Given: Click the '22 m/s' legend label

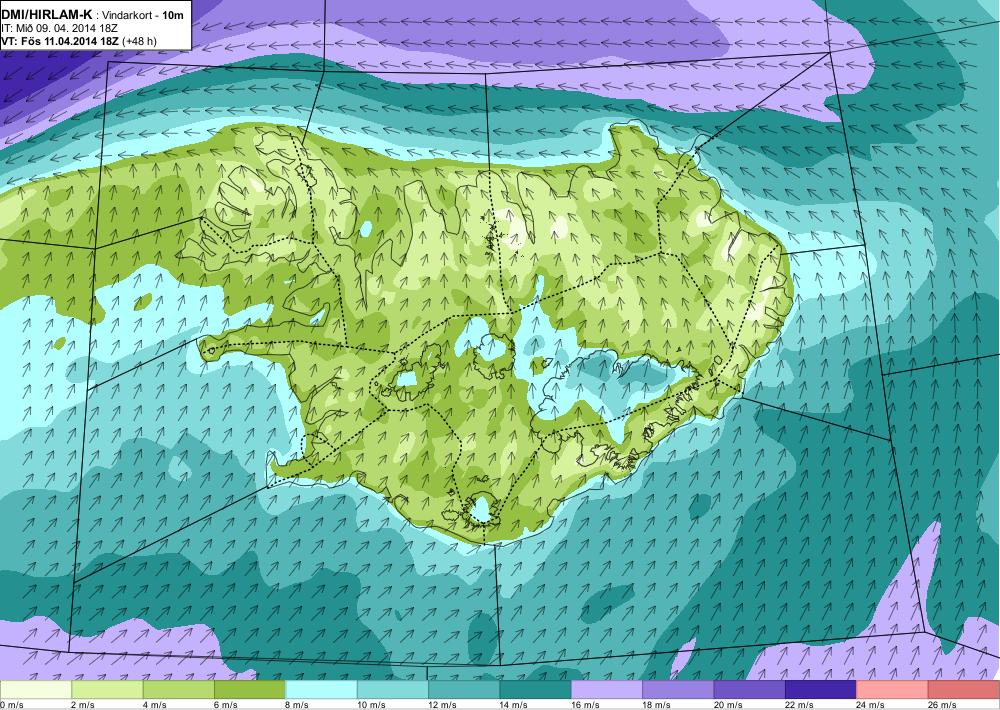Looking at the screenshot, I should 800,705.
